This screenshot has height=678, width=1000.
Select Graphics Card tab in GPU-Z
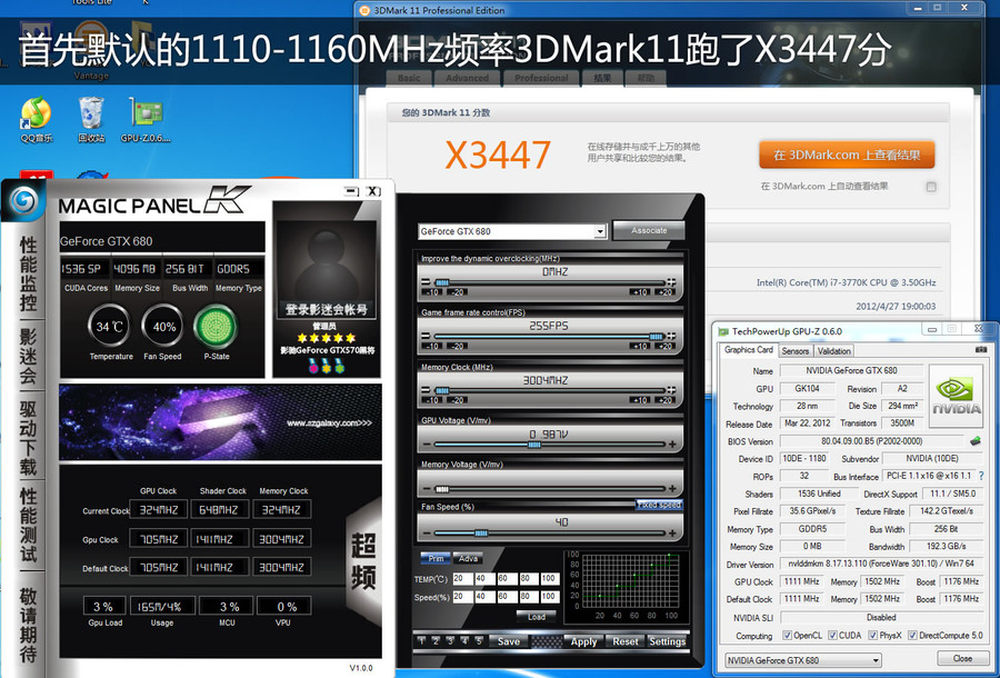[x=748, y=350]
